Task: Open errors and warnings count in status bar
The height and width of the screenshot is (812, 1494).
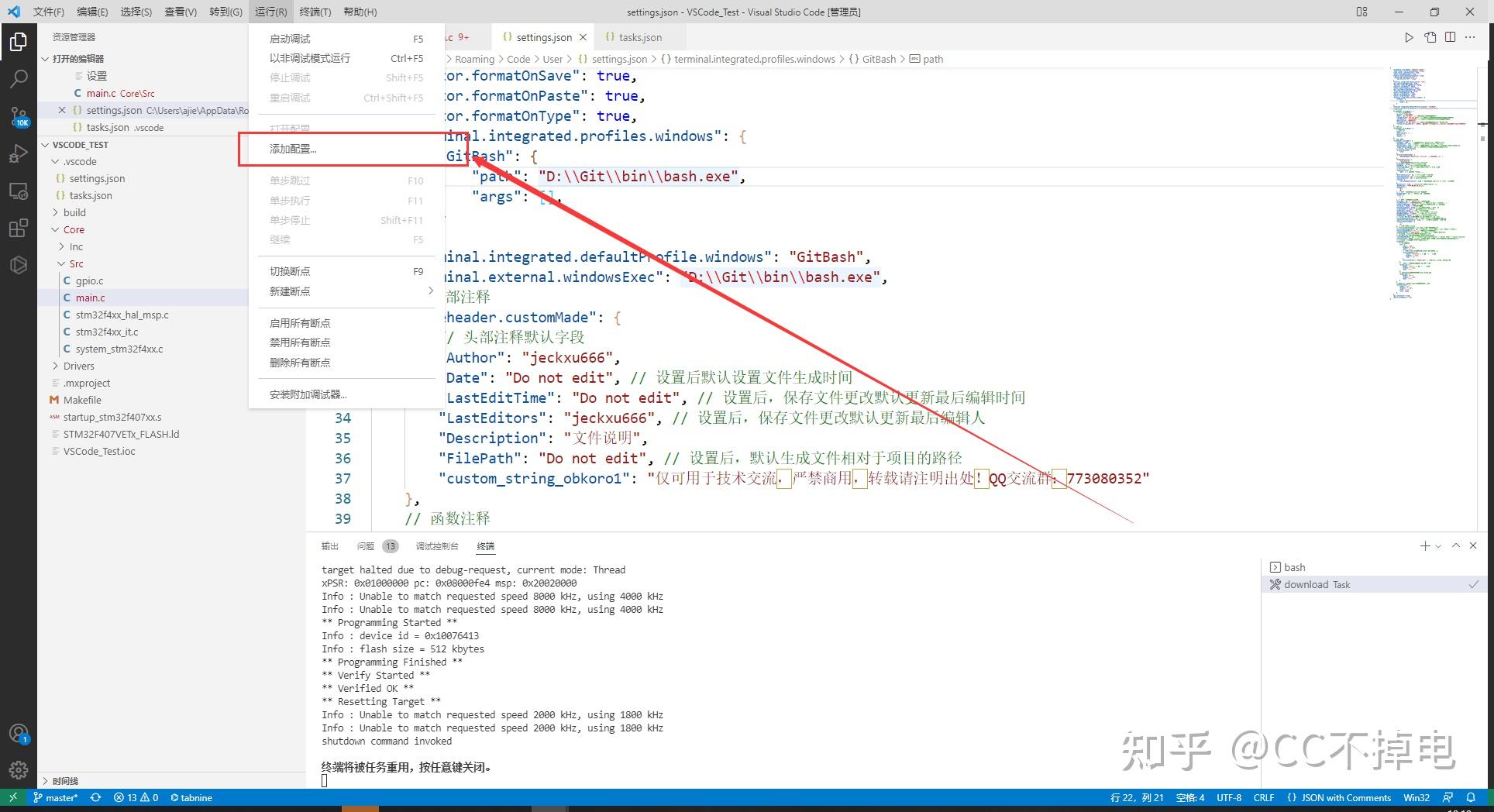Action: point(136,797)
